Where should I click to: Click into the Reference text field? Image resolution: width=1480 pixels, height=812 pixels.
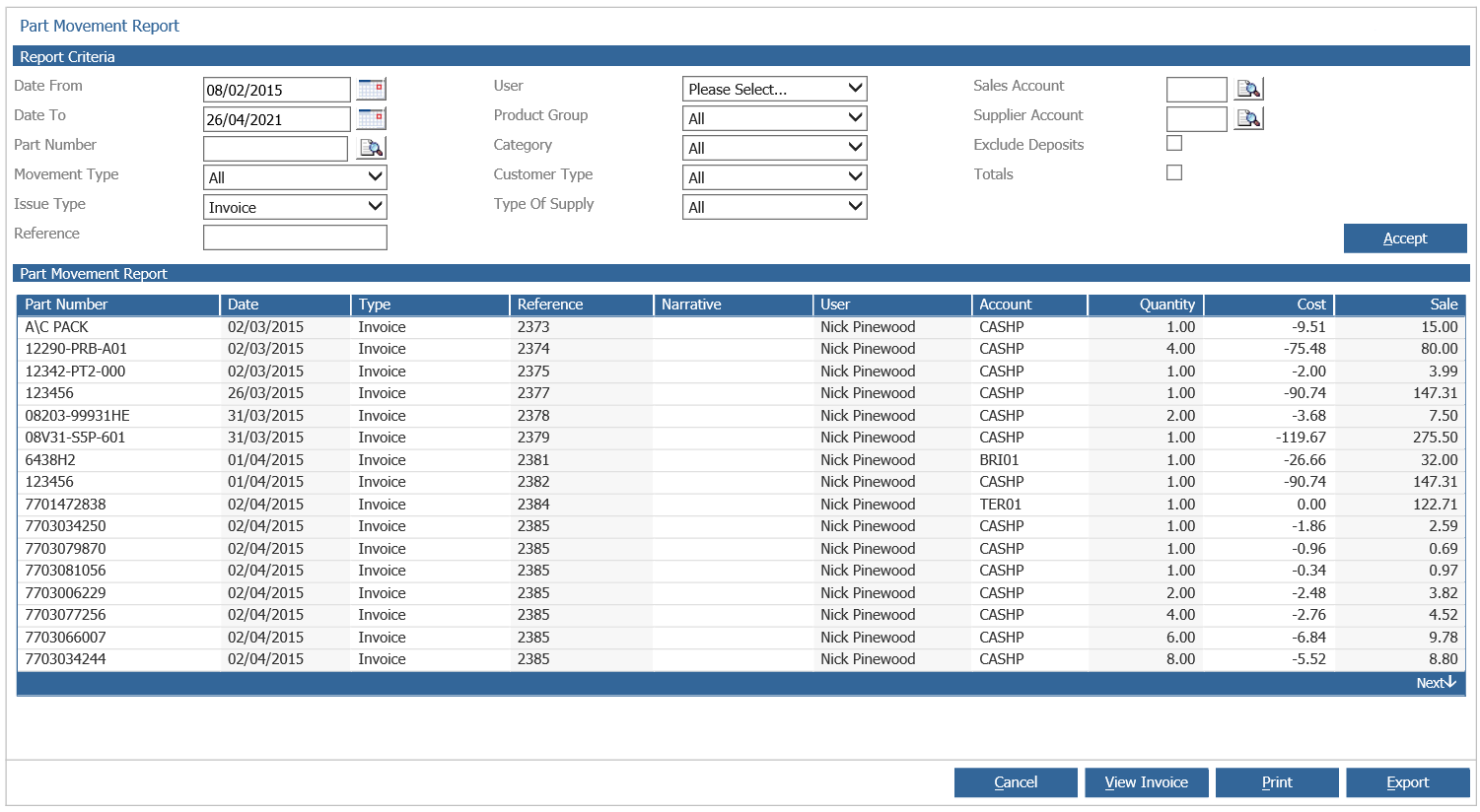point(295,237)
